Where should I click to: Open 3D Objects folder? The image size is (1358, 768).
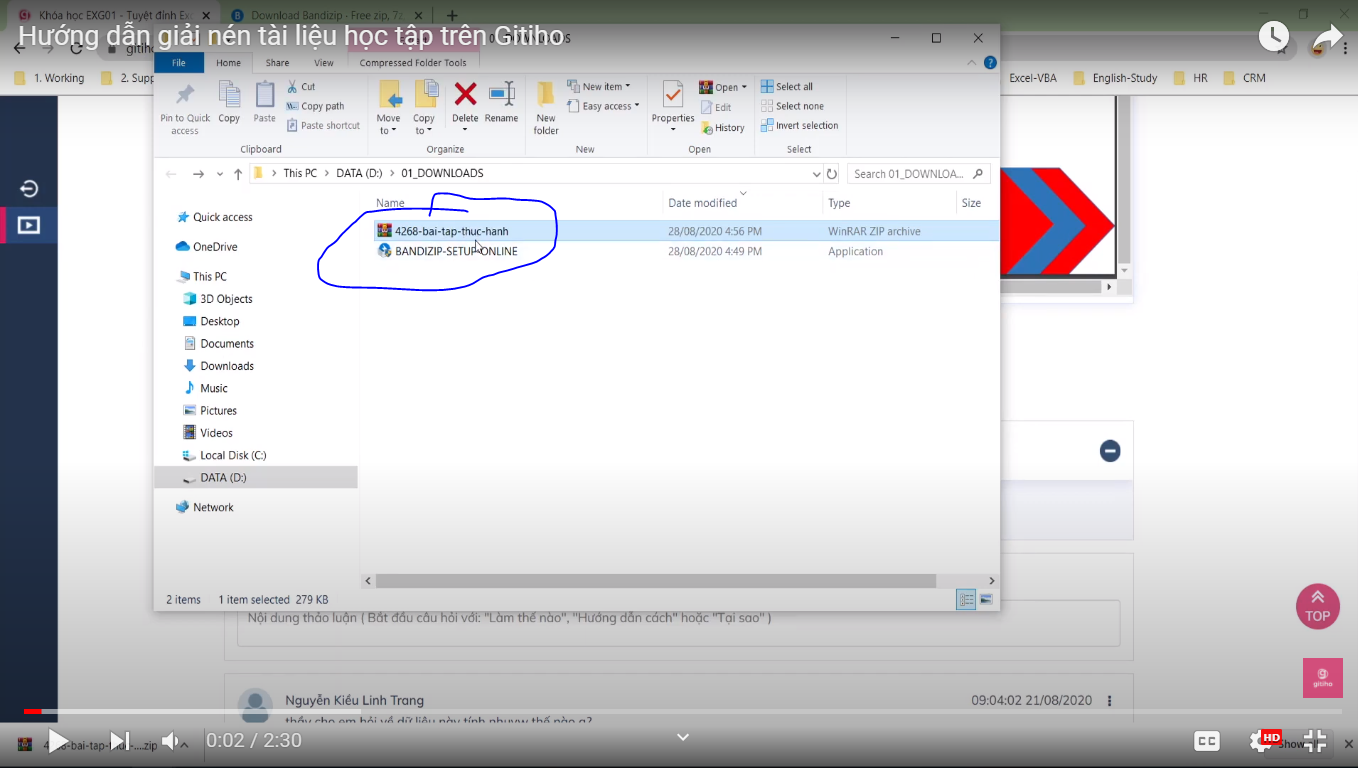pos(218,299)
